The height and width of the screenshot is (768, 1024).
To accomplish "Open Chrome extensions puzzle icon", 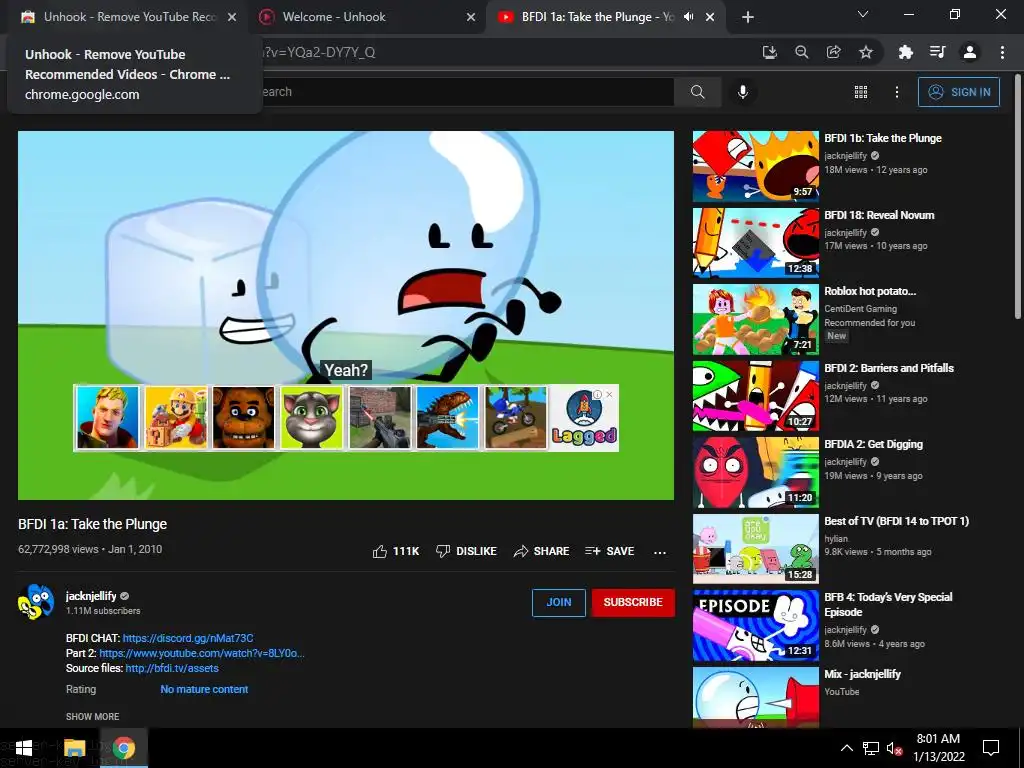I will 905,52.
